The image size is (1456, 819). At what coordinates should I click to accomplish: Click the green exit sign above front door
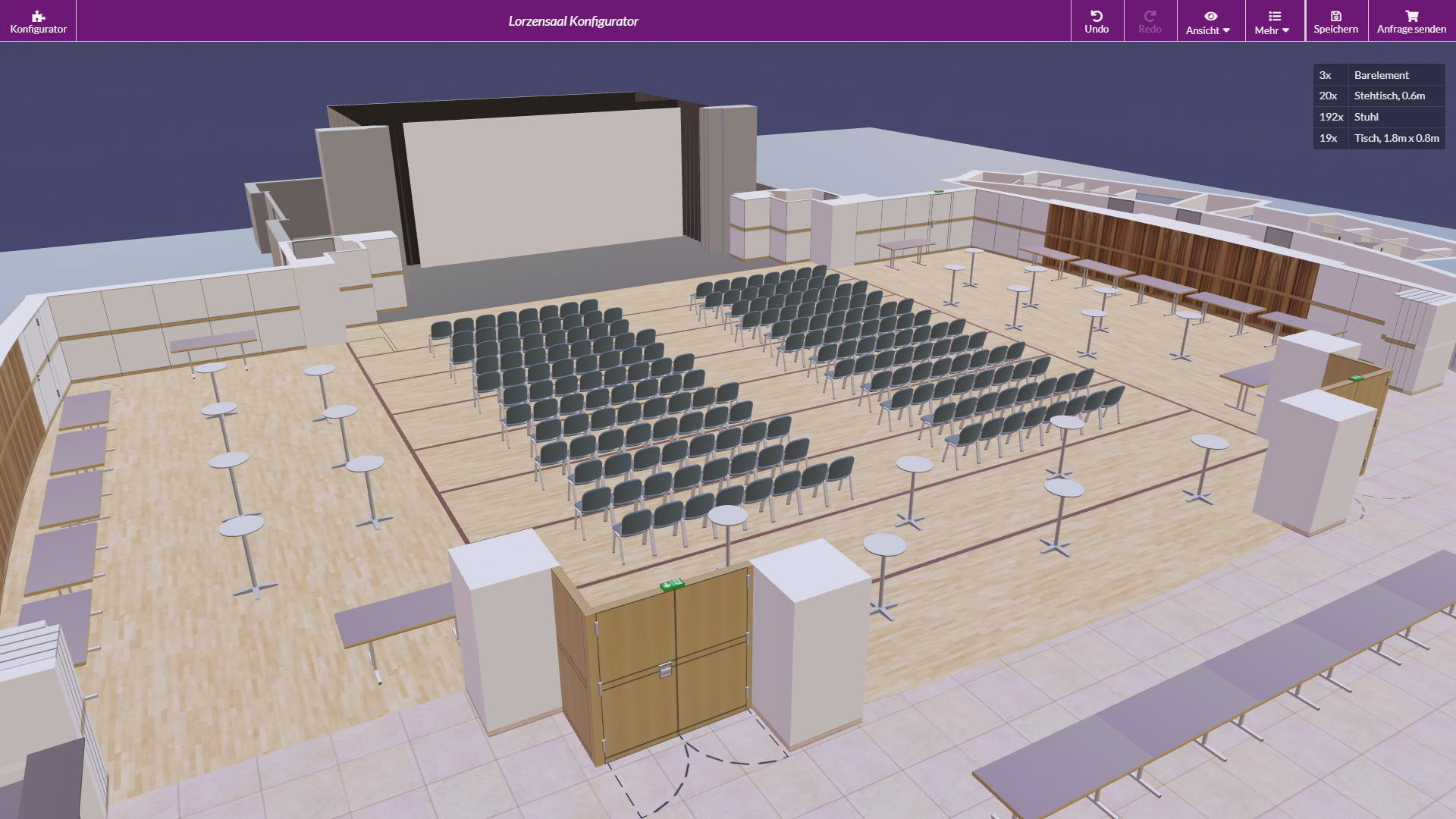[x=672, y=584]
